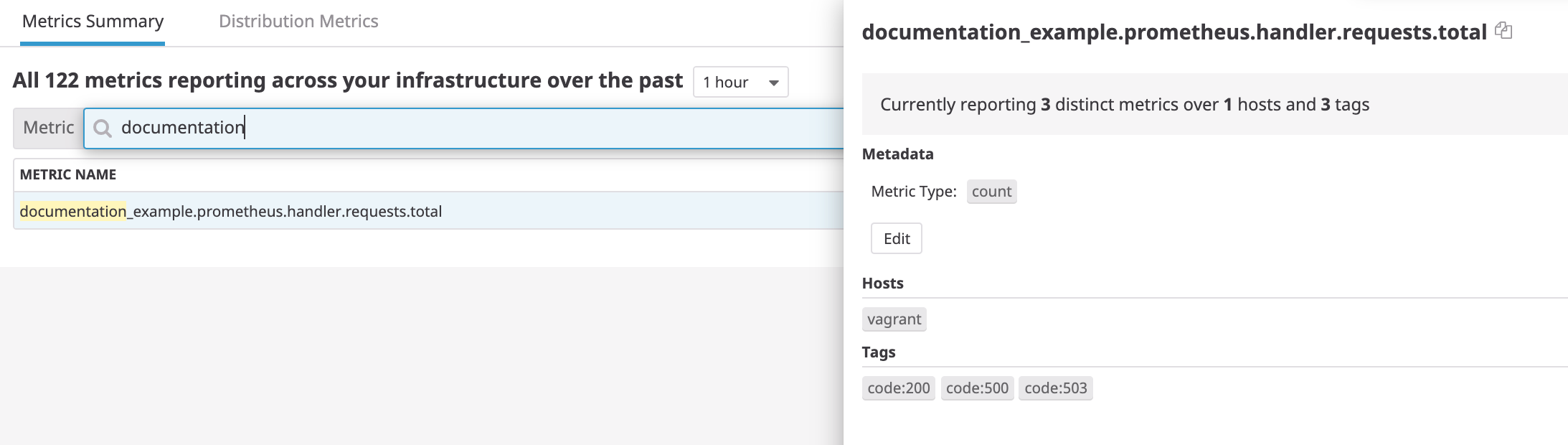The image size is (1568, 445).
Task: Click the Metric label beside the search box
Action: [48, 128]
